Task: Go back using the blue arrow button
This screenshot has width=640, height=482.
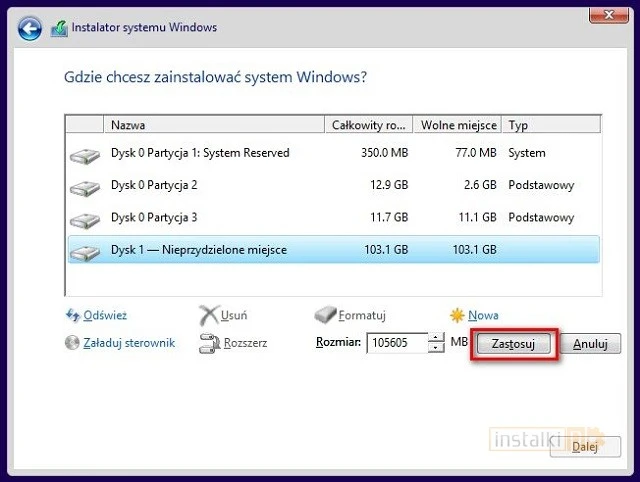Action: [29, 29]
